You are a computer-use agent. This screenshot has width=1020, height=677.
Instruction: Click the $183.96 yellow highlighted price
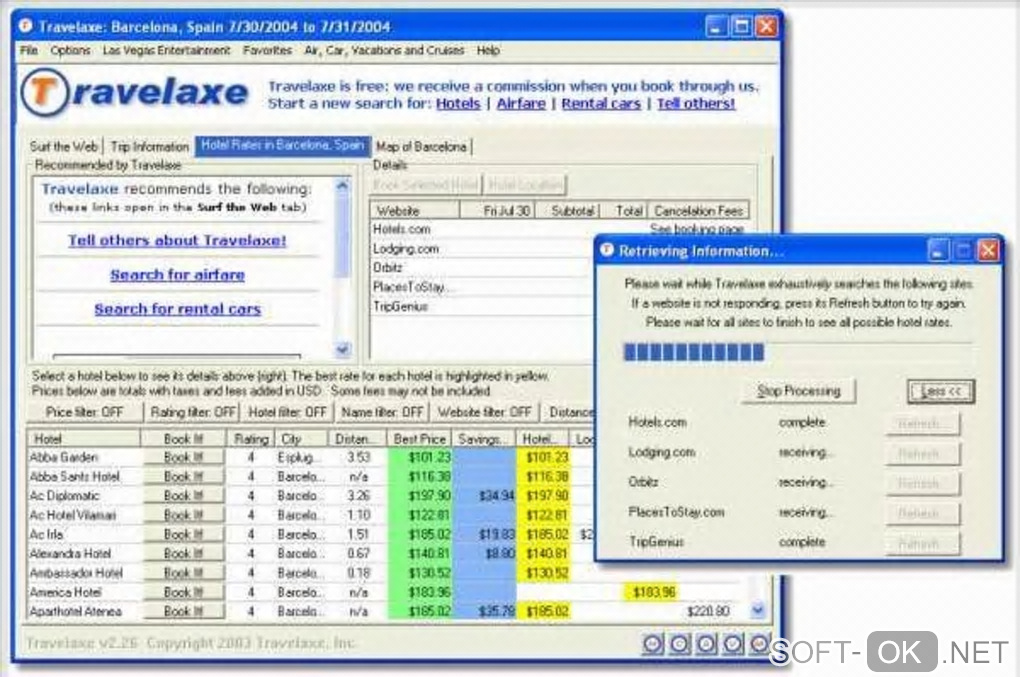click(651, 592)
